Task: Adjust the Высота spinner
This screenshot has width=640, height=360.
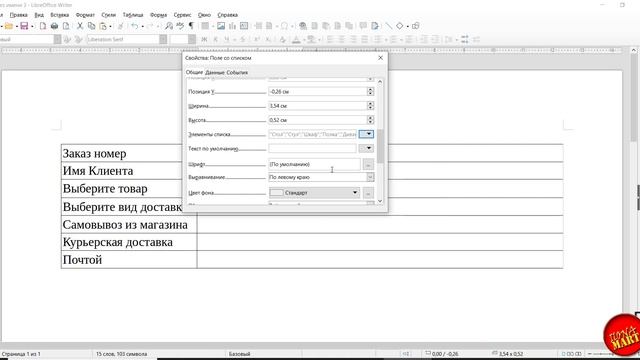Action: click(370, 120)
